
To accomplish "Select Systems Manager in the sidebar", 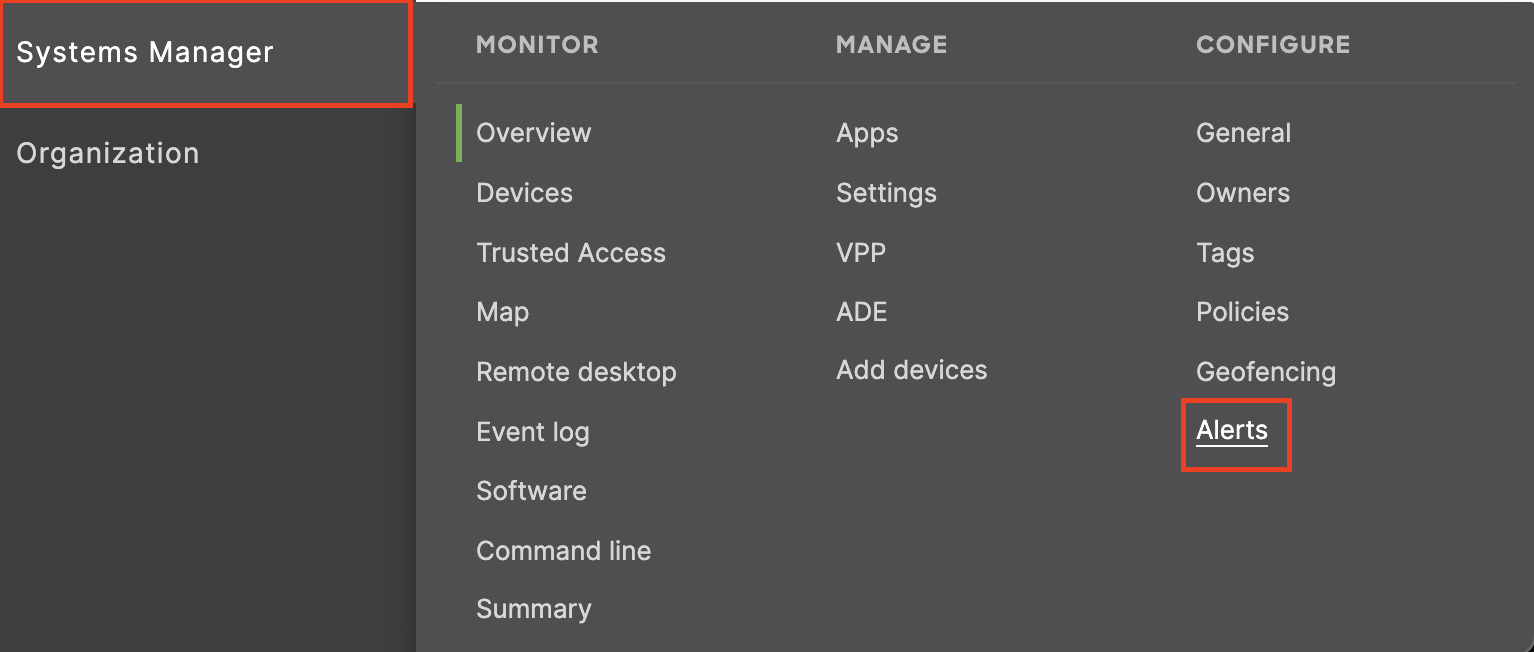I will click(145, 53).
